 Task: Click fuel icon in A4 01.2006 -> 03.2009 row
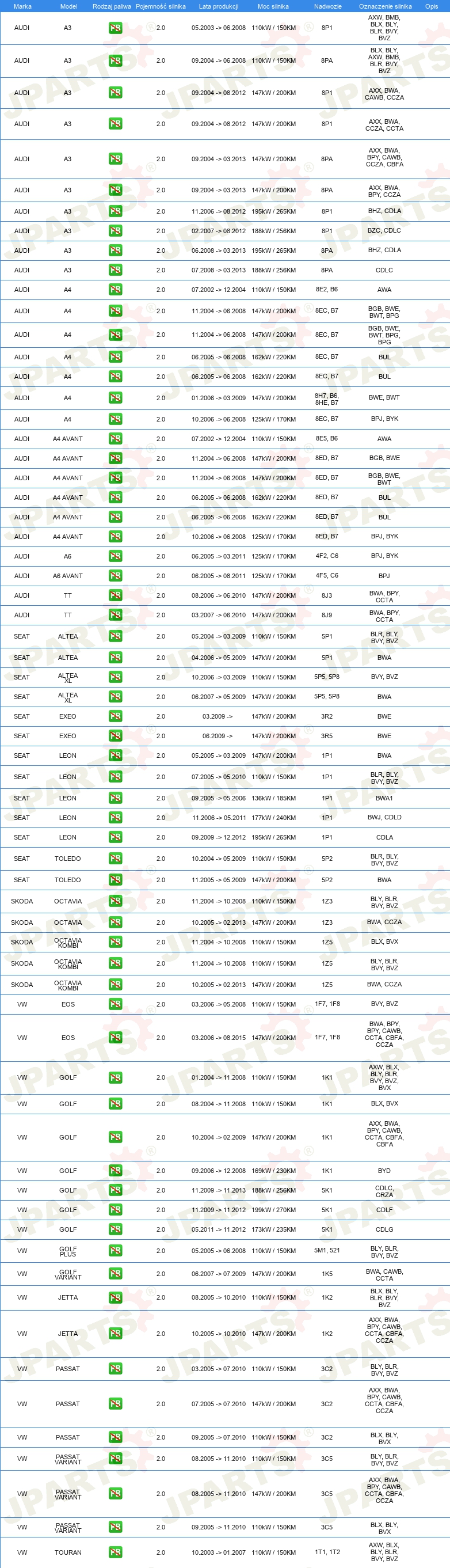115,397
